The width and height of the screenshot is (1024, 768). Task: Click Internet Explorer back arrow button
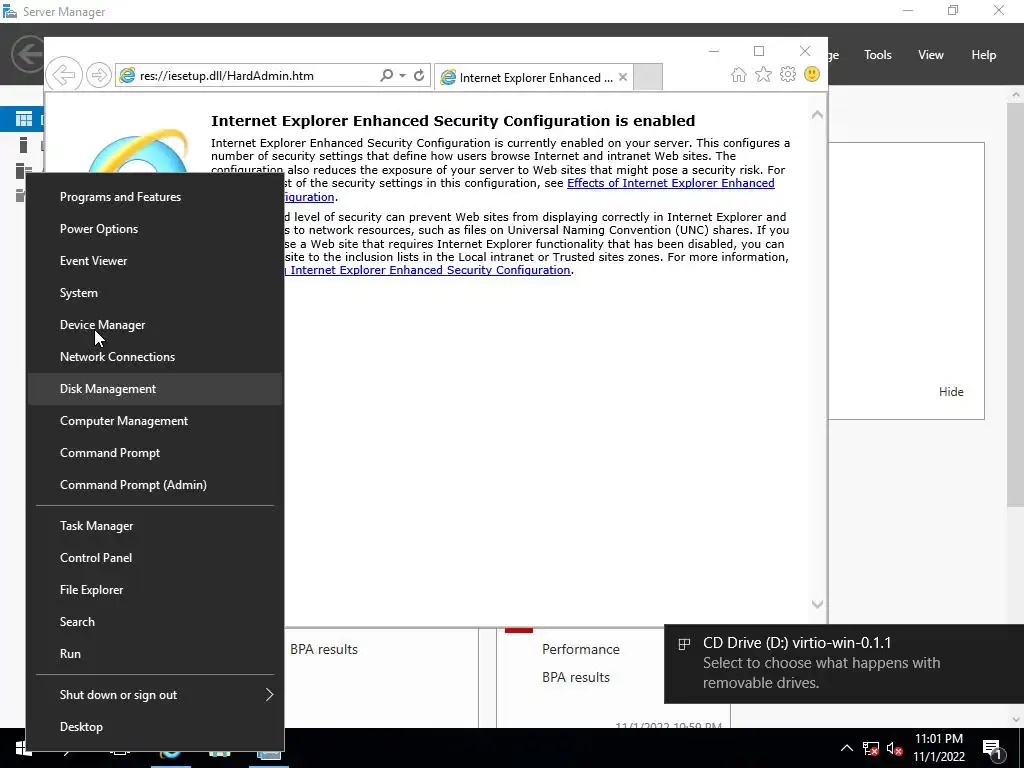[64, 75]
